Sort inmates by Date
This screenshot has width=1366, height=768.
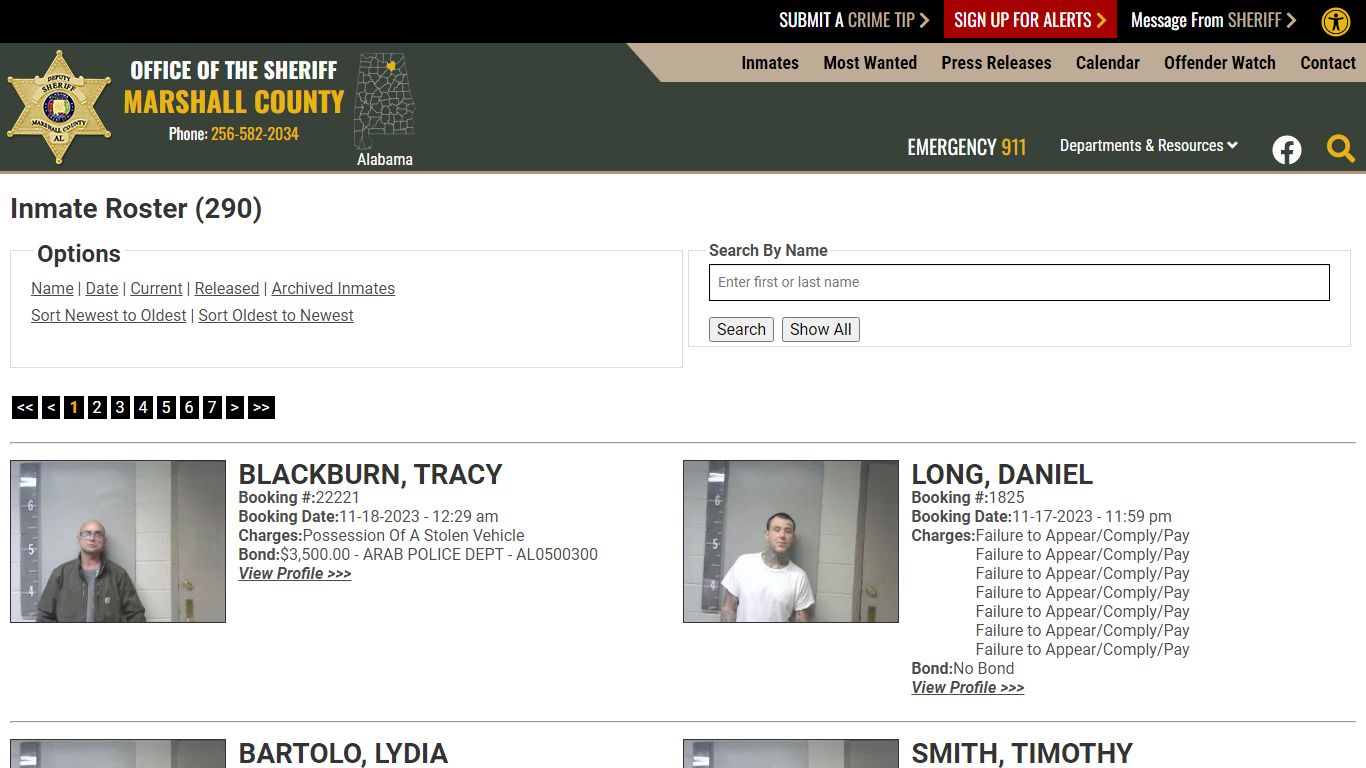coord(102,288)
